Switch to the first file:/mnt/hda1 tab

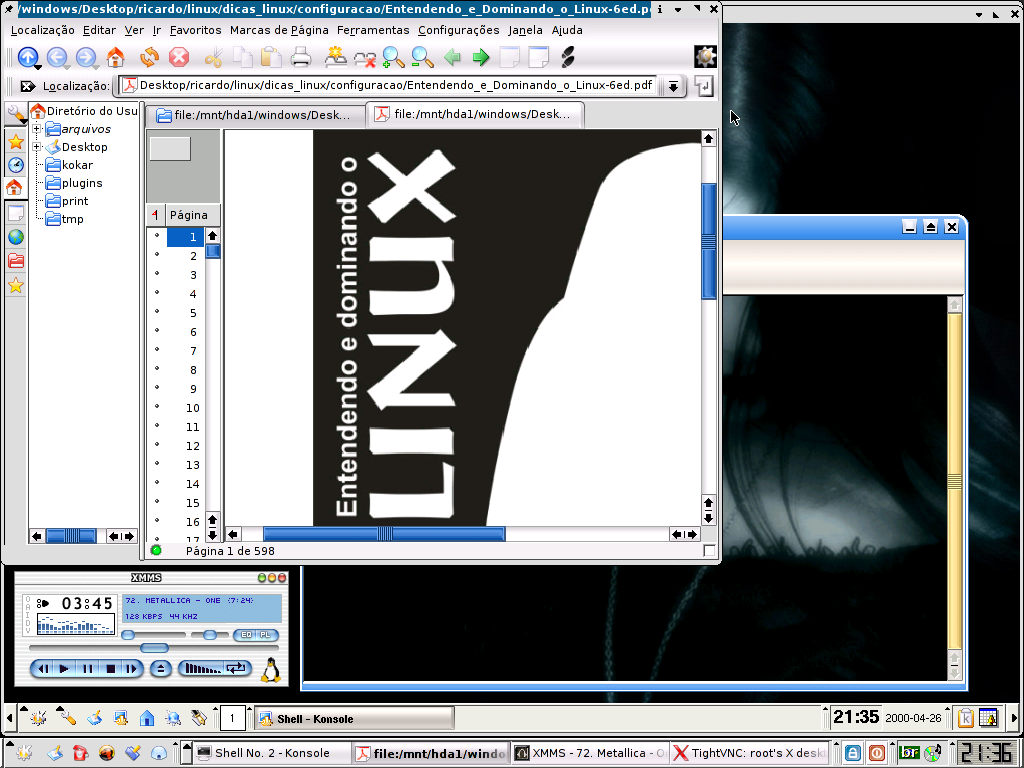pyautogui.click(x=255, y=115)
